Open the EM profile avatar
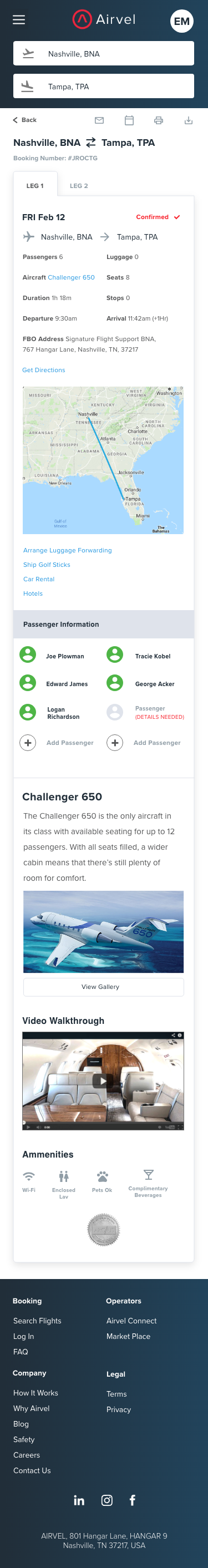 click(181, 21)
